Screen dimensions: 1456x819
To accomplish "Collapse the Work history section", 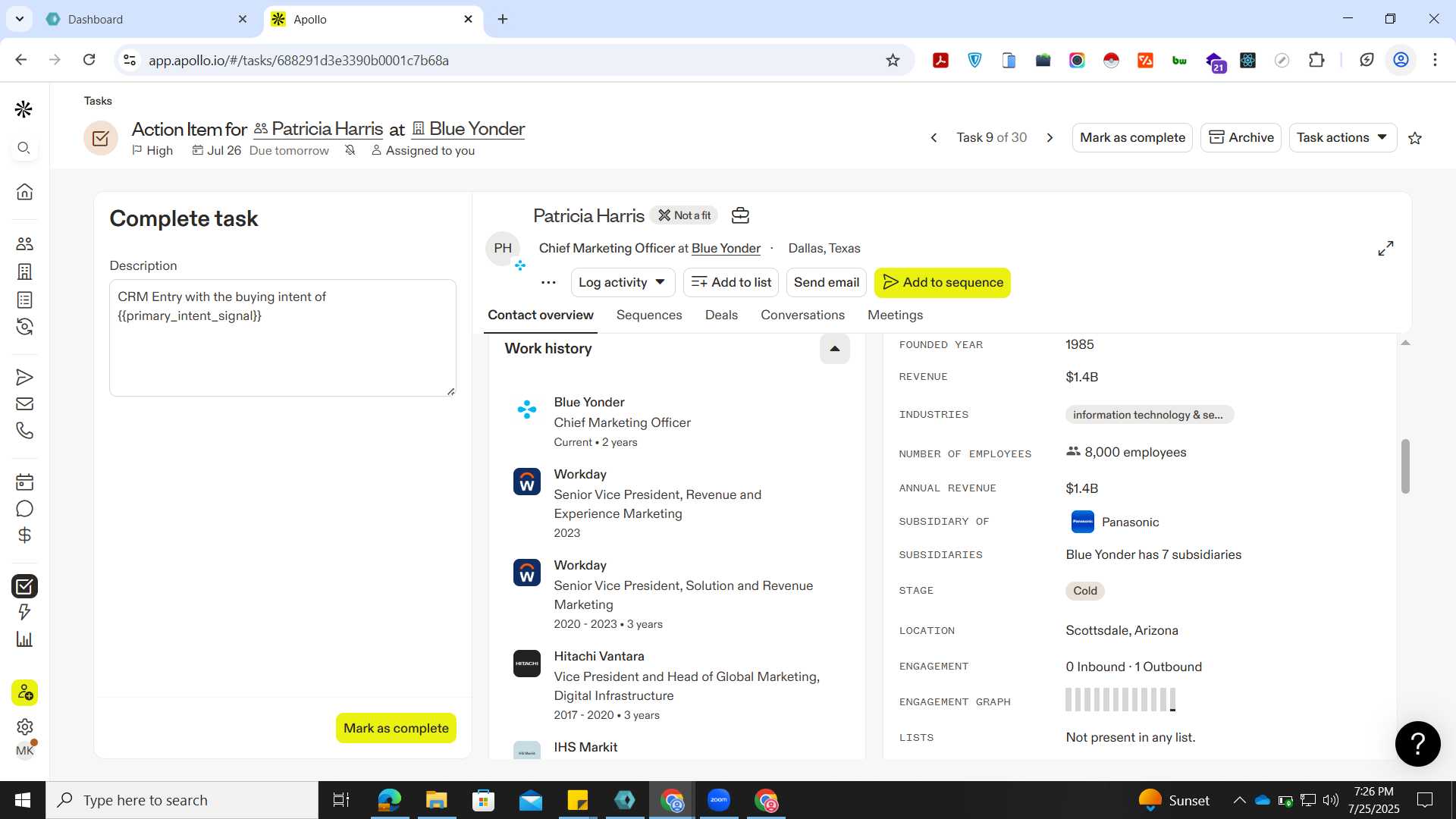I will (834, 349).
